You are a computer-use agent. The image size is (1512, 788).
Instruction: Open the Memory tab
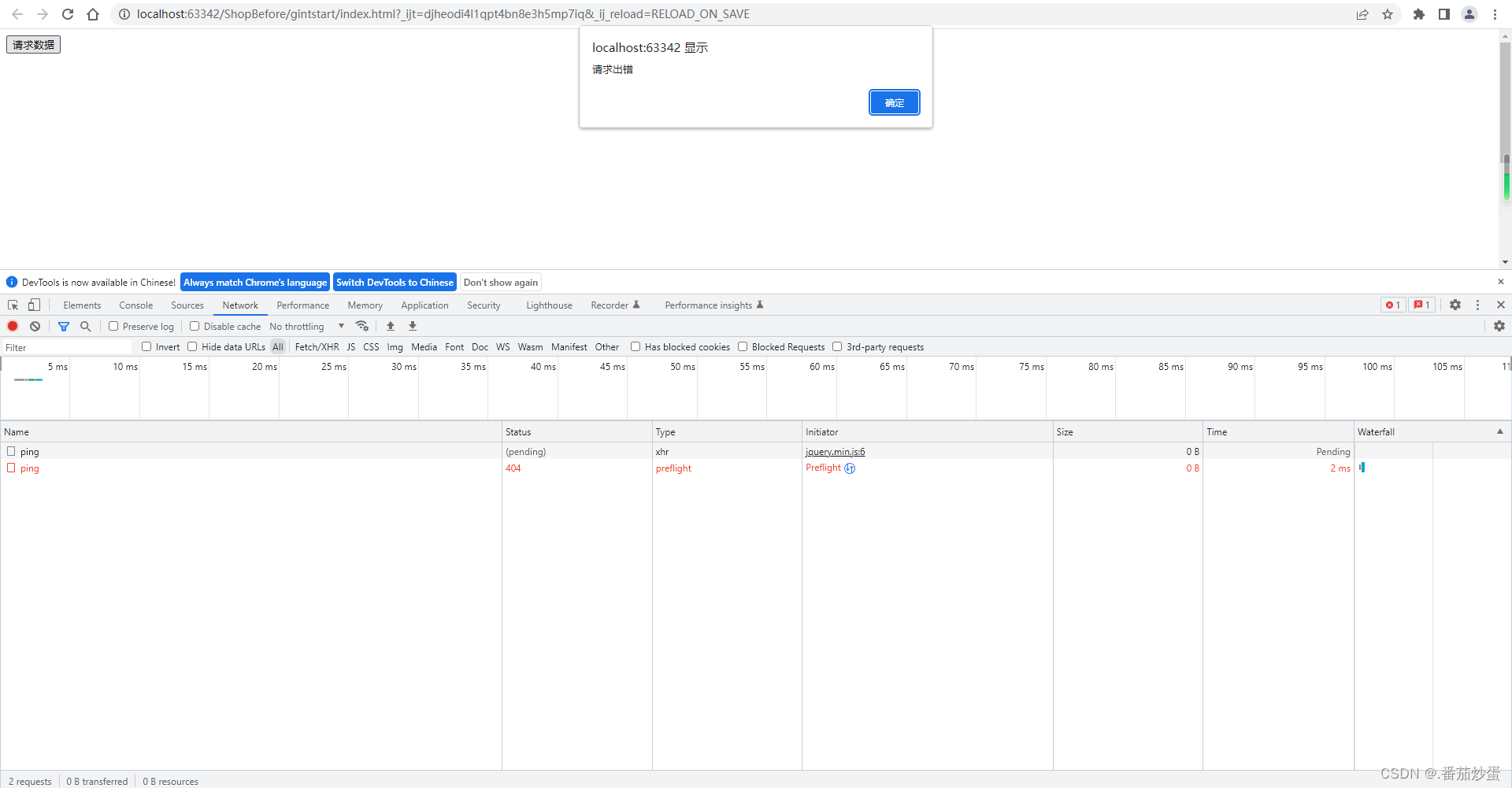coord(365,305)
